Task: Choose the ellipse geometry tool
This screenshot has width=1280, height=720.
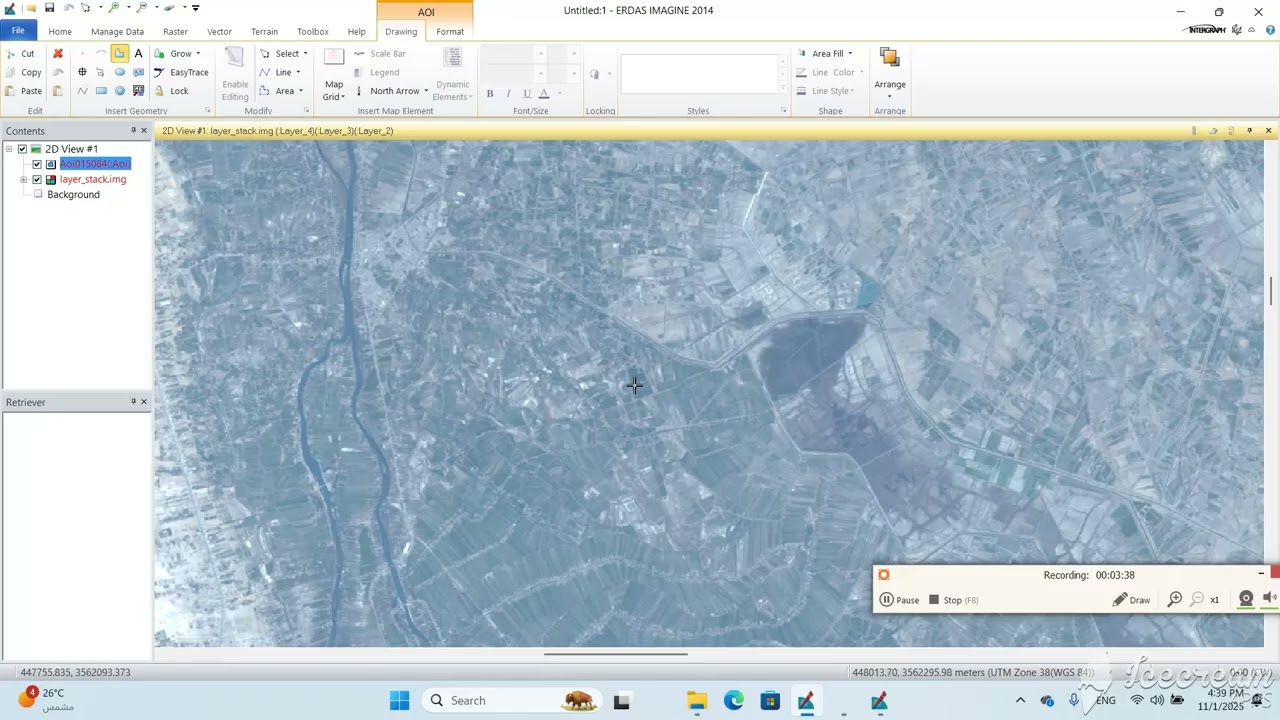Action: (x=120, y=72)
